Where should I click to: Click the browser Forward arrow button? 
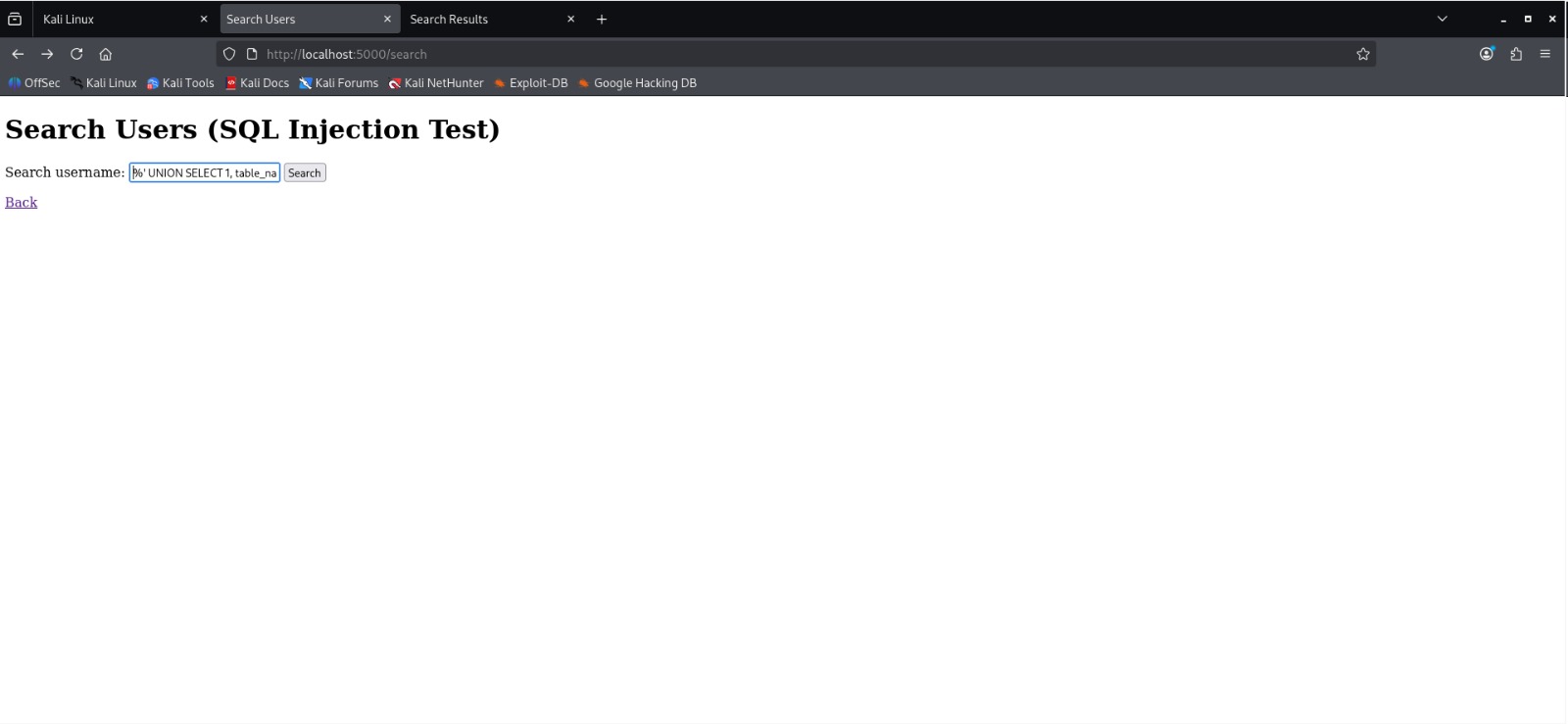[x=47, y=54]
